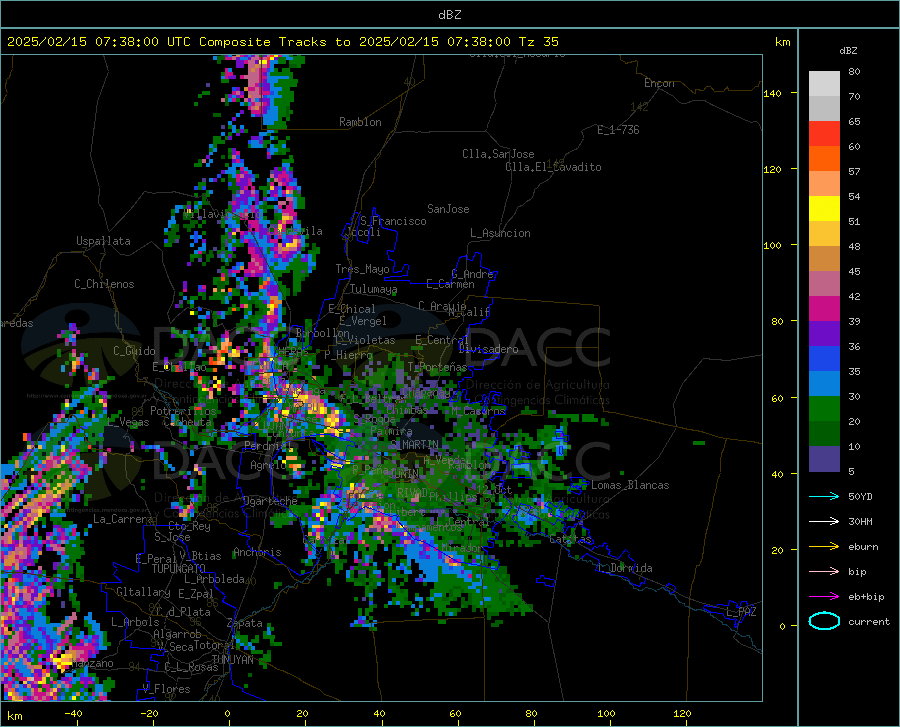Click the white 30HM arrow in the legend

824,522
